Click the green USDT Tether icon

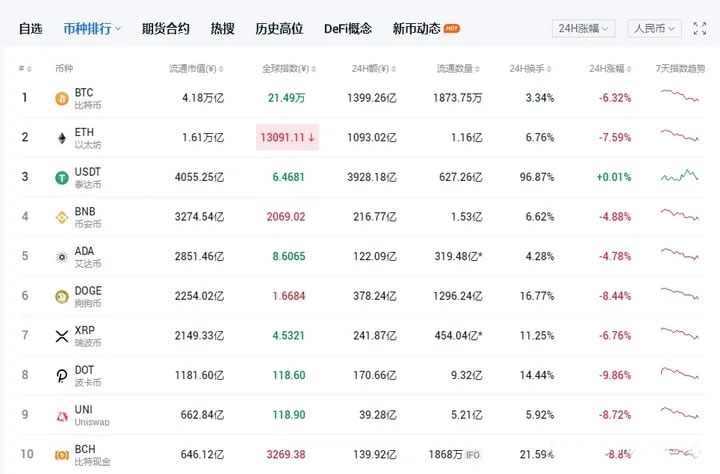point(61,178)
